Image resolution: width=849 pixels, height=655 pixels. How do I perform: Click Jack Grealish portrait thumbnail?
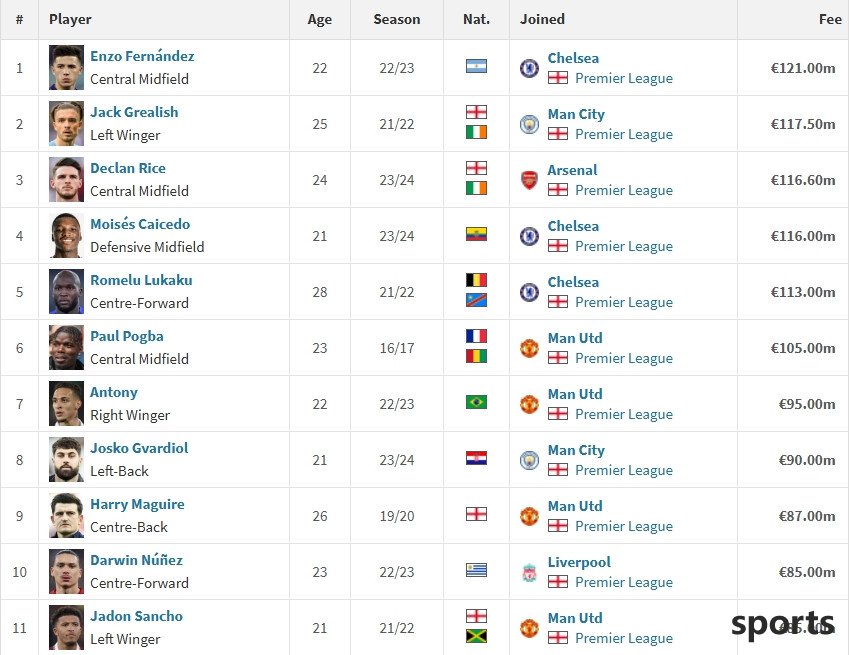click(66, 124)
